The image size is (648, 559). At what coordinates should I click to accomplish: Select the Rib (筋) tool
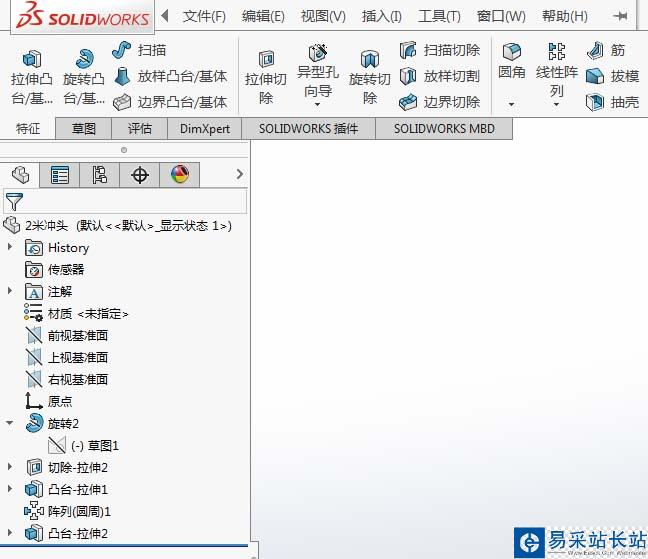pos(606,50)
